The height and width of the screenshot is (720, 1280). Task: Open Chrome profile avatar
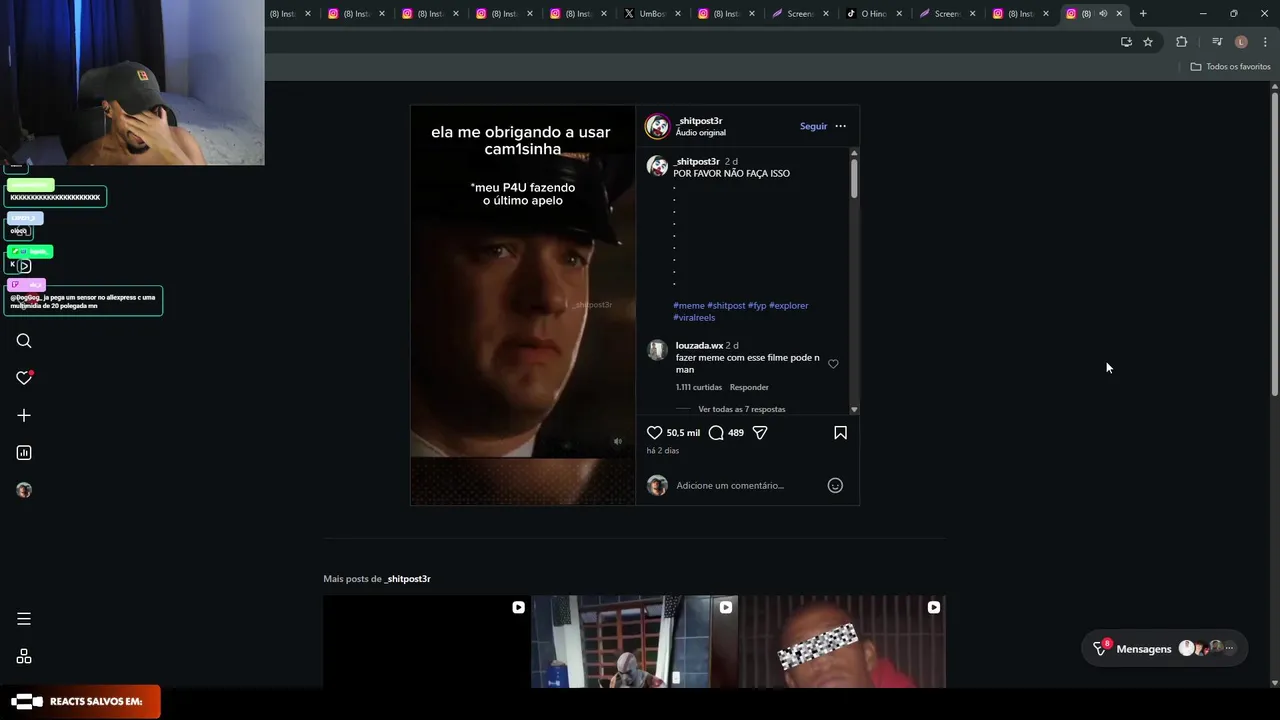point(1241,42)
